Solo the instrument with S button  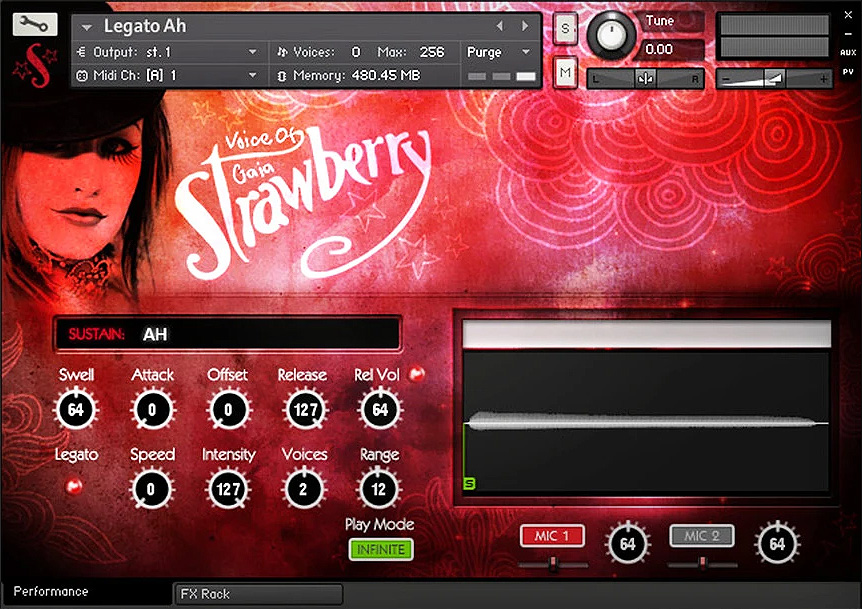pyautogui.click(x=565, y=29)
